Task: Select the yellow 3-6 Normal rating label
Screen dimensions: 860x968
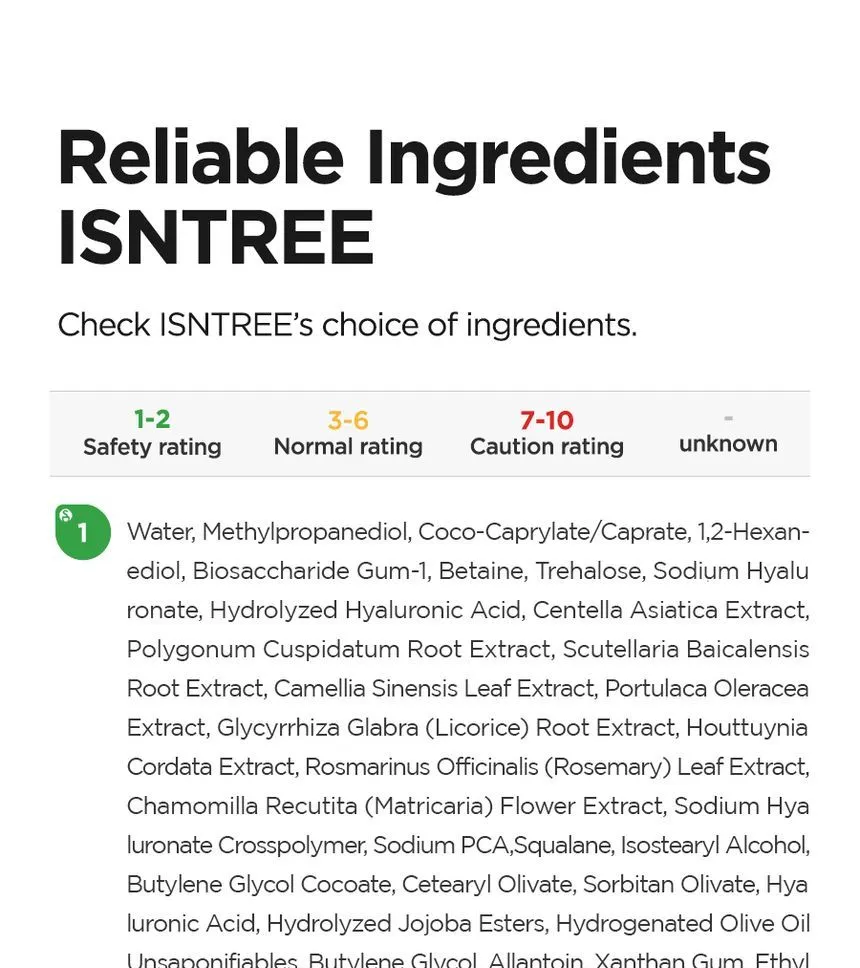Action: point(348,433)
